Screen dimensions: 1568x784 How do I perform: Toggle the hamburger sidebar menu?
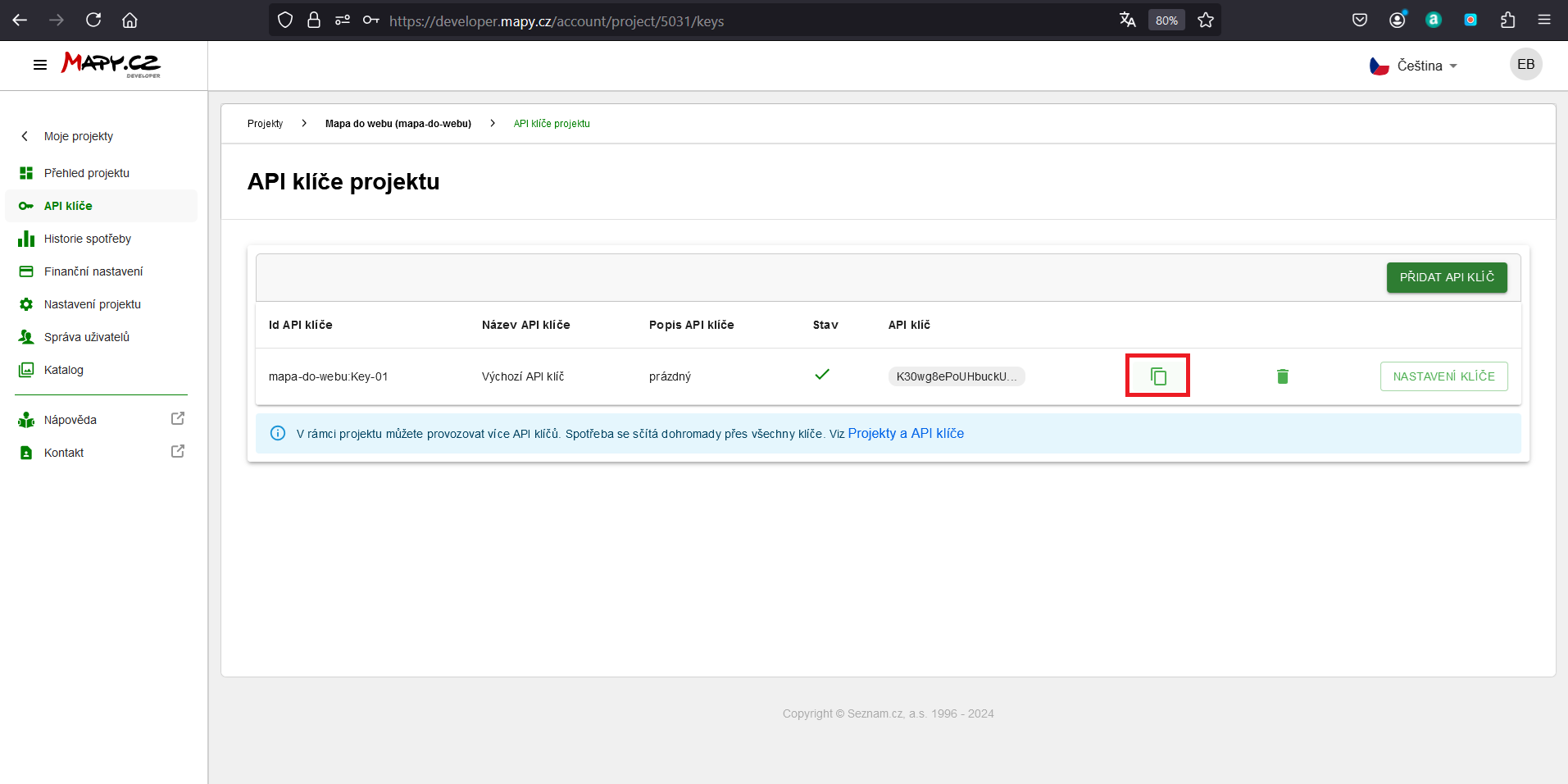click(x=39, y=65)
